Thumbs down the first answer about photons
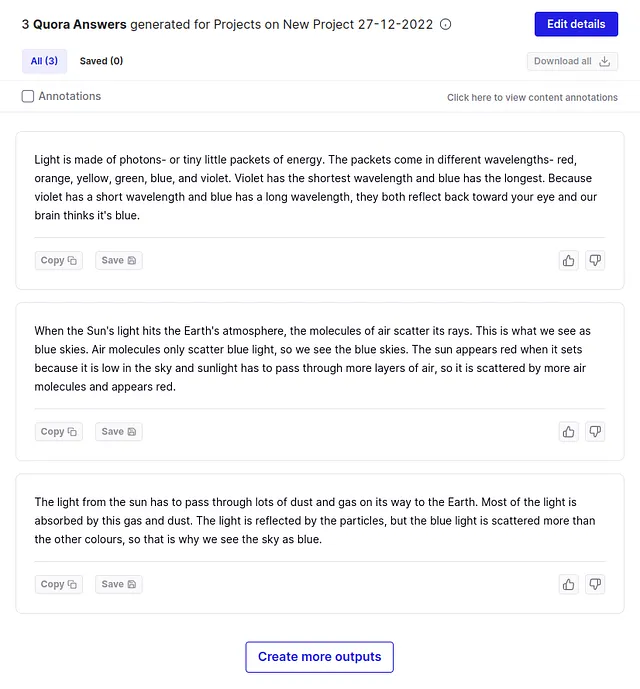 tap(595, 261)
